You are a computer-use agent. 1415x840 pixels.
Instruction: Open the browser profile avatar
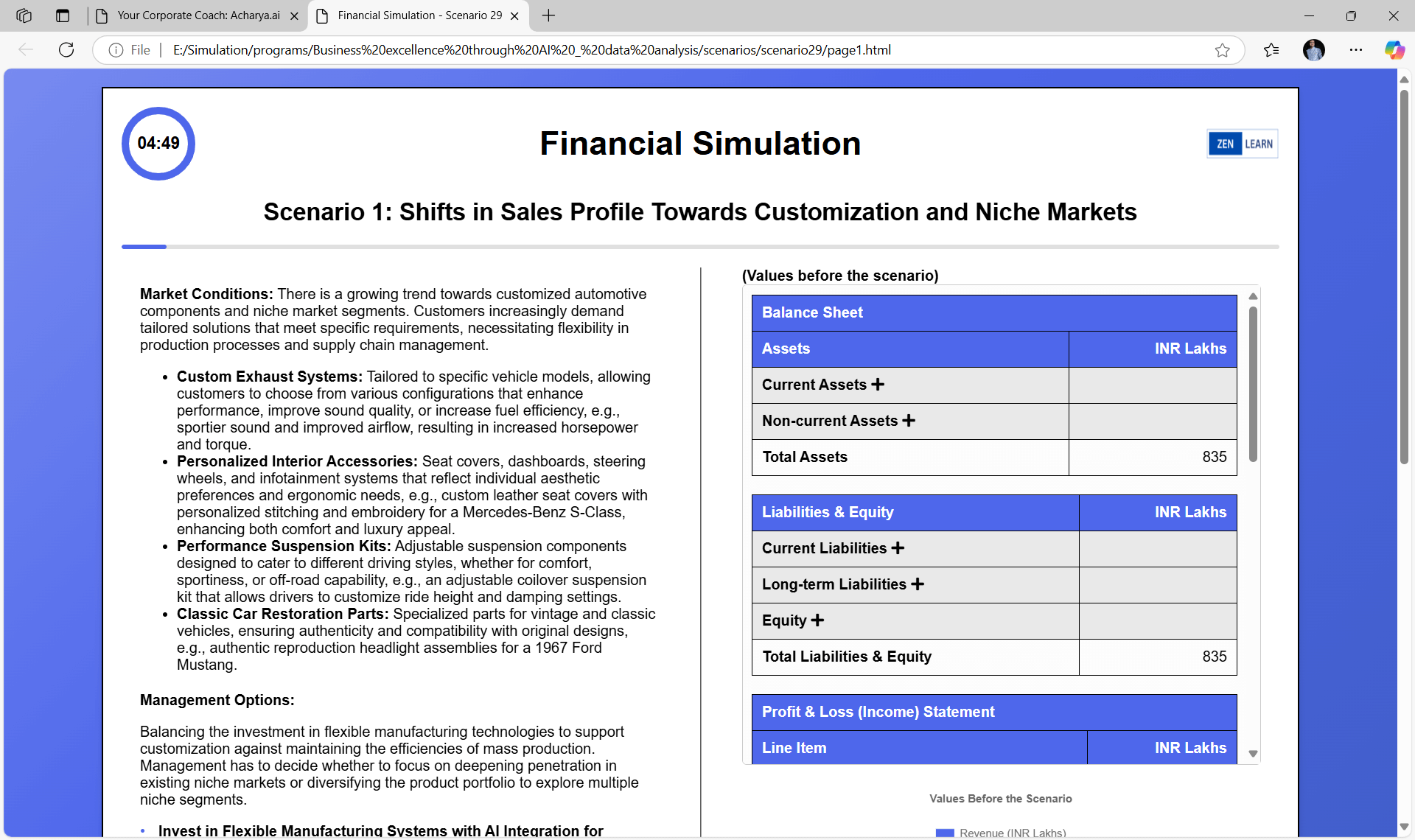coord(1315,49)
